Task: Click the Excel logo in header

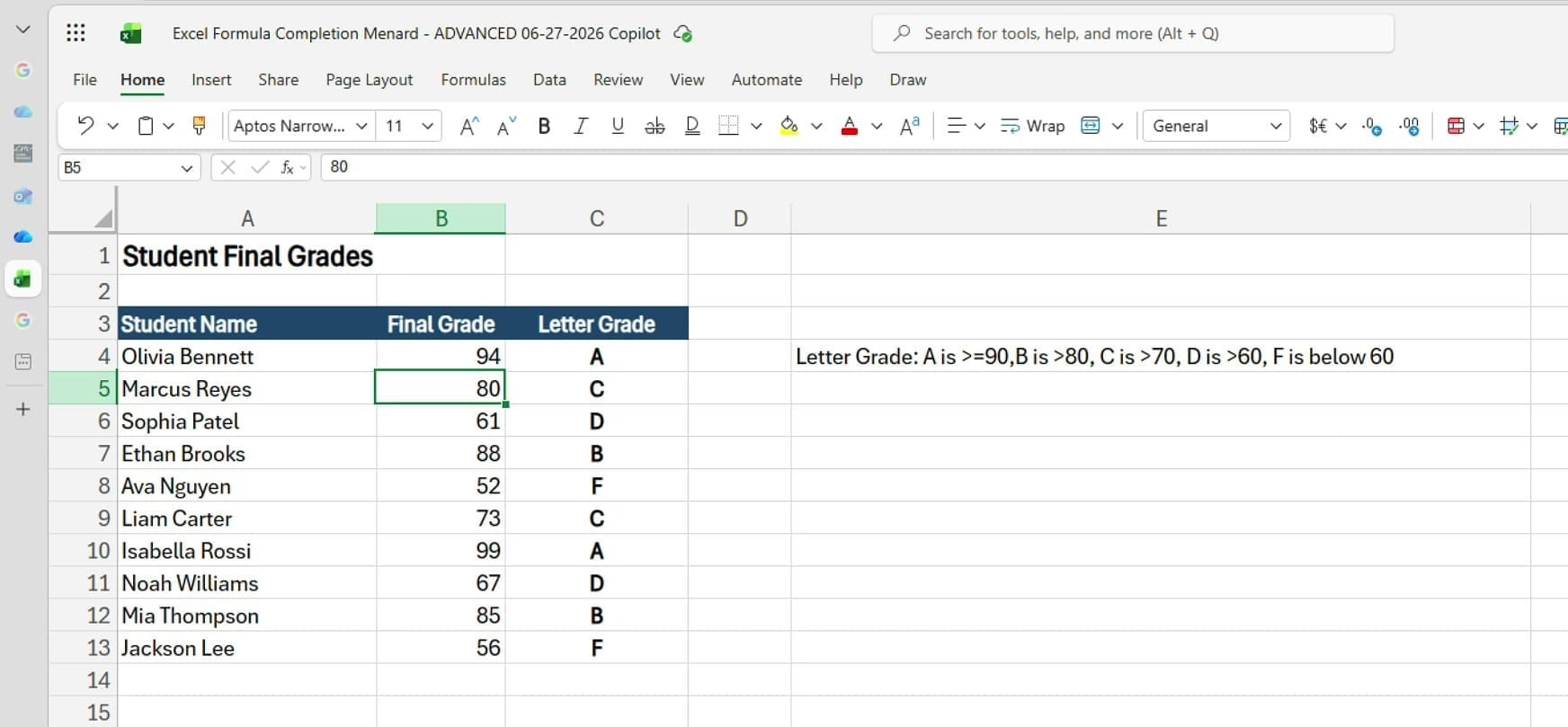Action: click(x=131, y=34)
